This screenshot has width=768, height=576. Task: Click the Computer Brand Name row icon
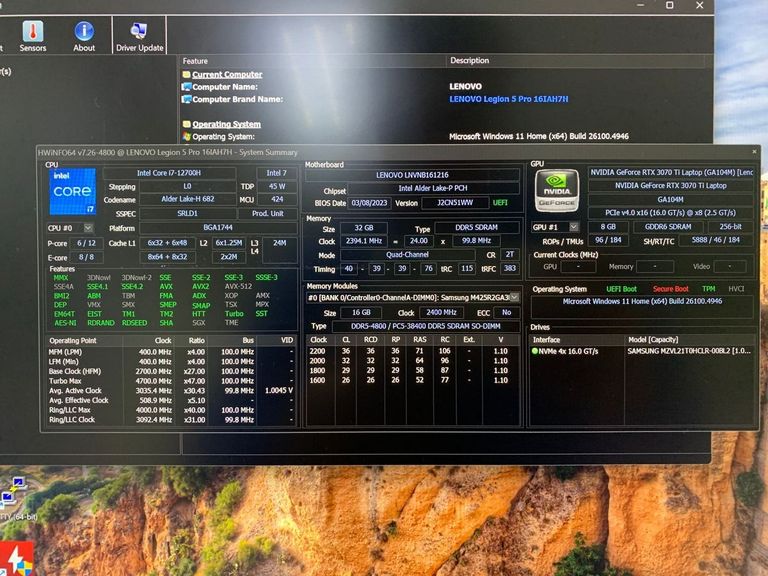[x=186, y=99]
